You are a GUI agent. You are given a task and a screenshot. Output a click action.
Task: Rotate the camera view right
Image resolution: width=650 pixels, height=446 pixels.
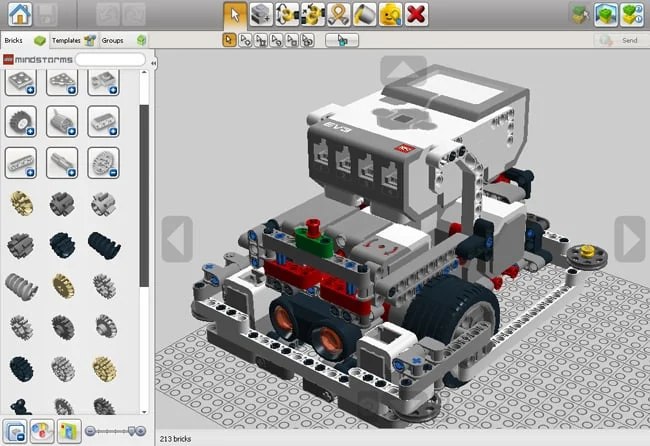pos(630,239)
